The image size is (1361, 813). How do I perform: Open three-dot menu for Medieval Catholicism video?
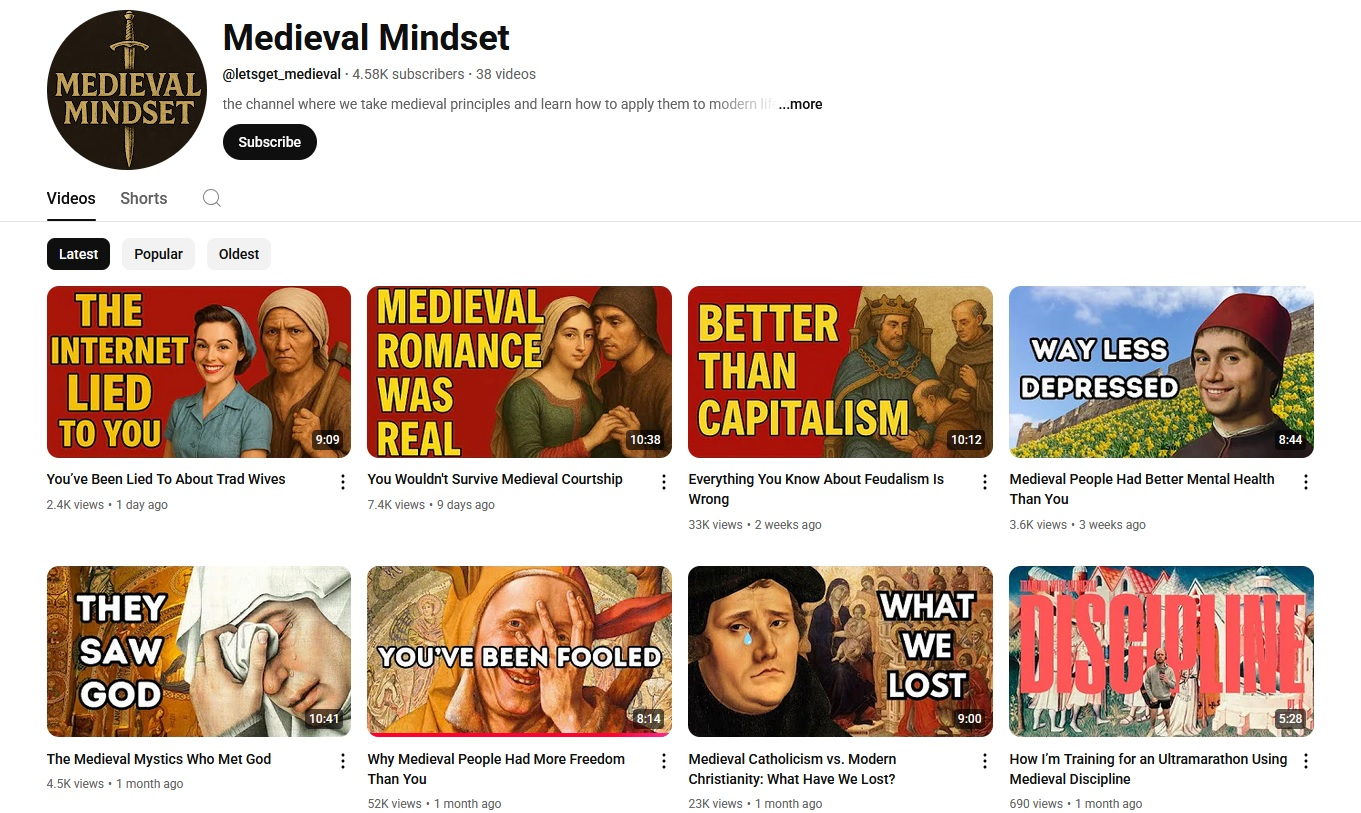click(985, 761)
